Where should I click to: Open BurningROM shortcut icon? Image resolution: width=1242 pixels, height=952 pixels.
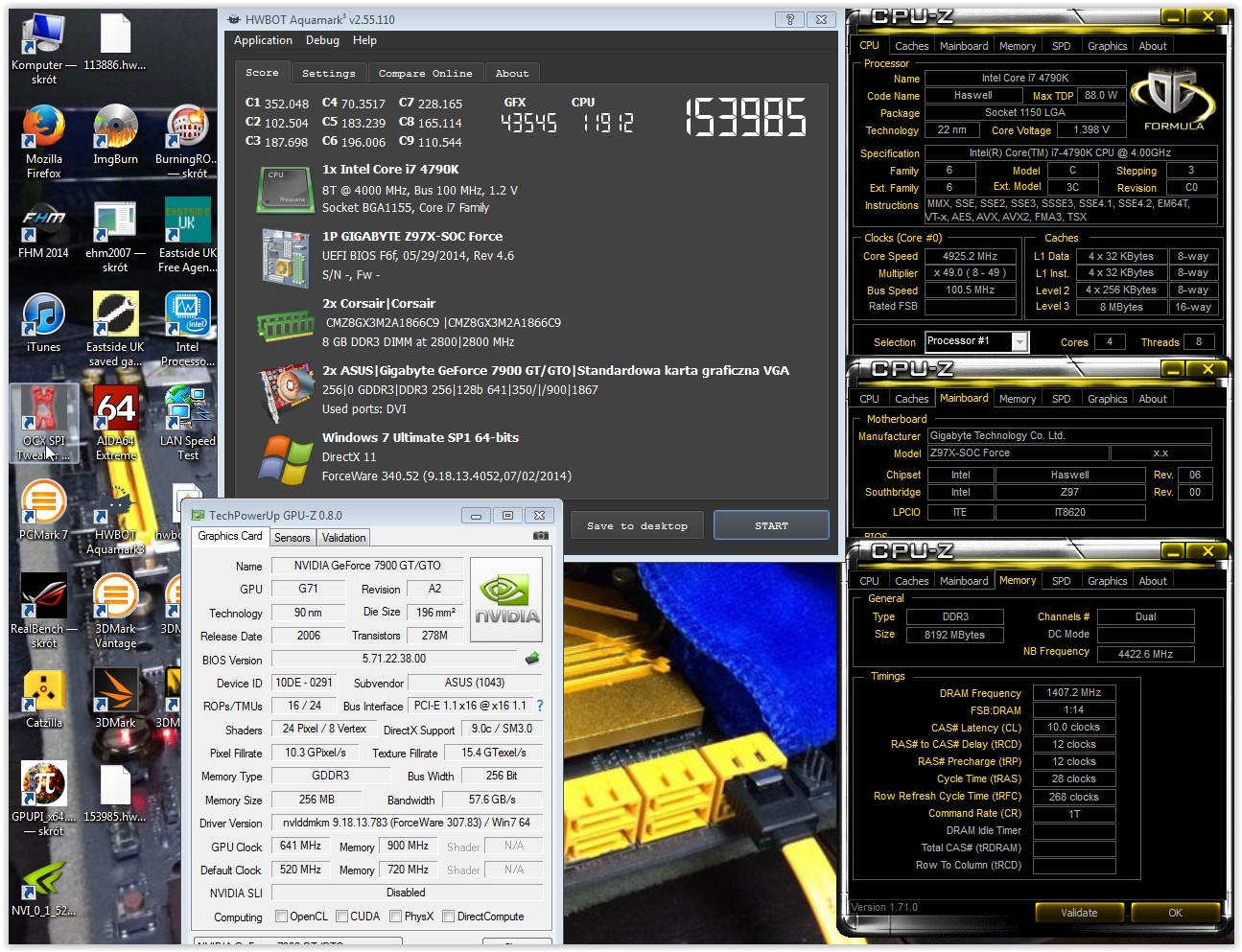click(x=187, y=142)
